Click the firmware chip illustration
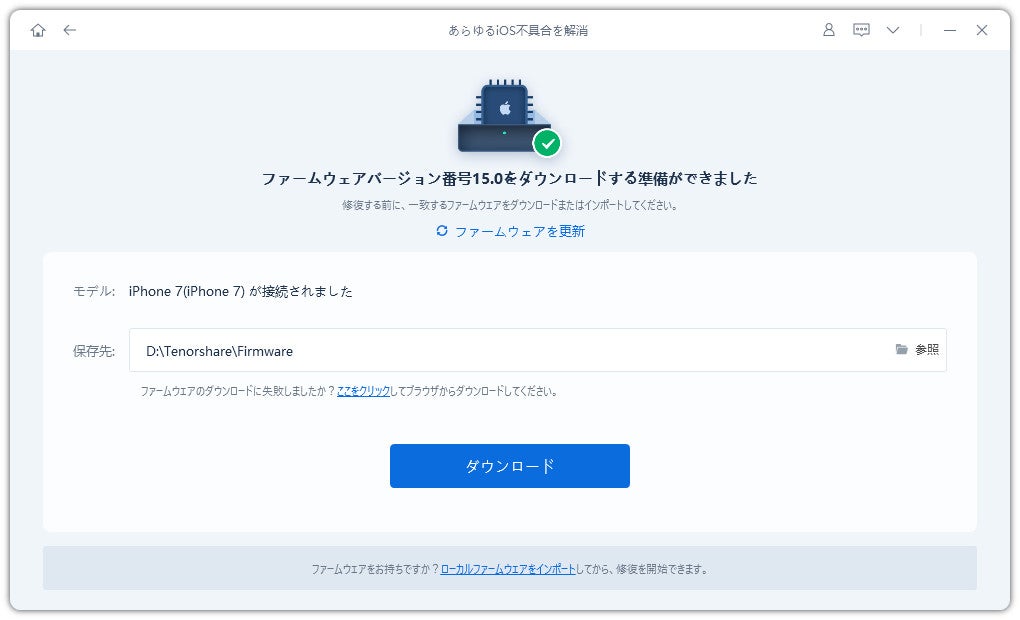The width and height of the screenshot is (1020, 620). coord(508,117)
